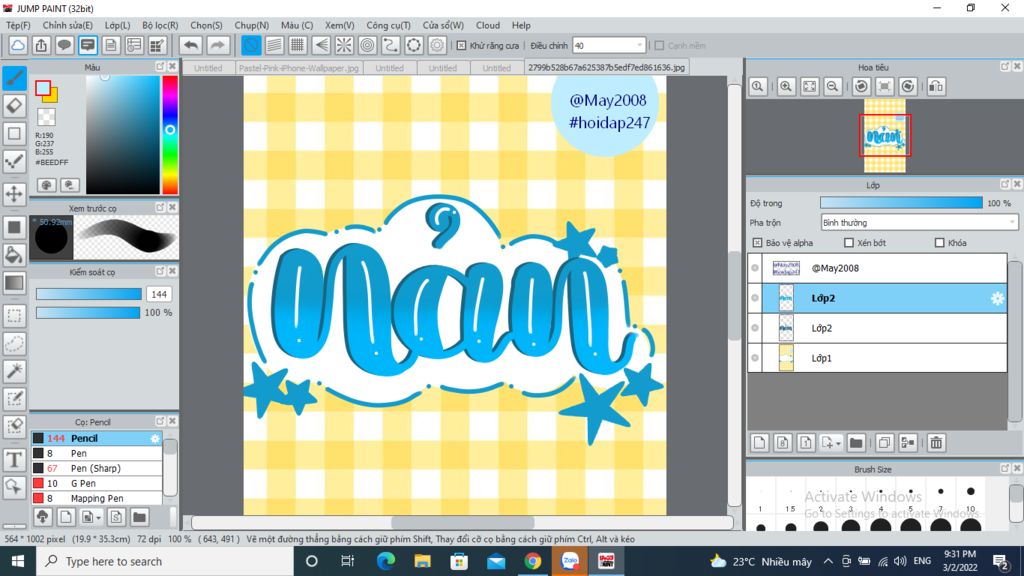Enable the crisscross grid snap
This screenshot has width=1024, height=576.
298,45
